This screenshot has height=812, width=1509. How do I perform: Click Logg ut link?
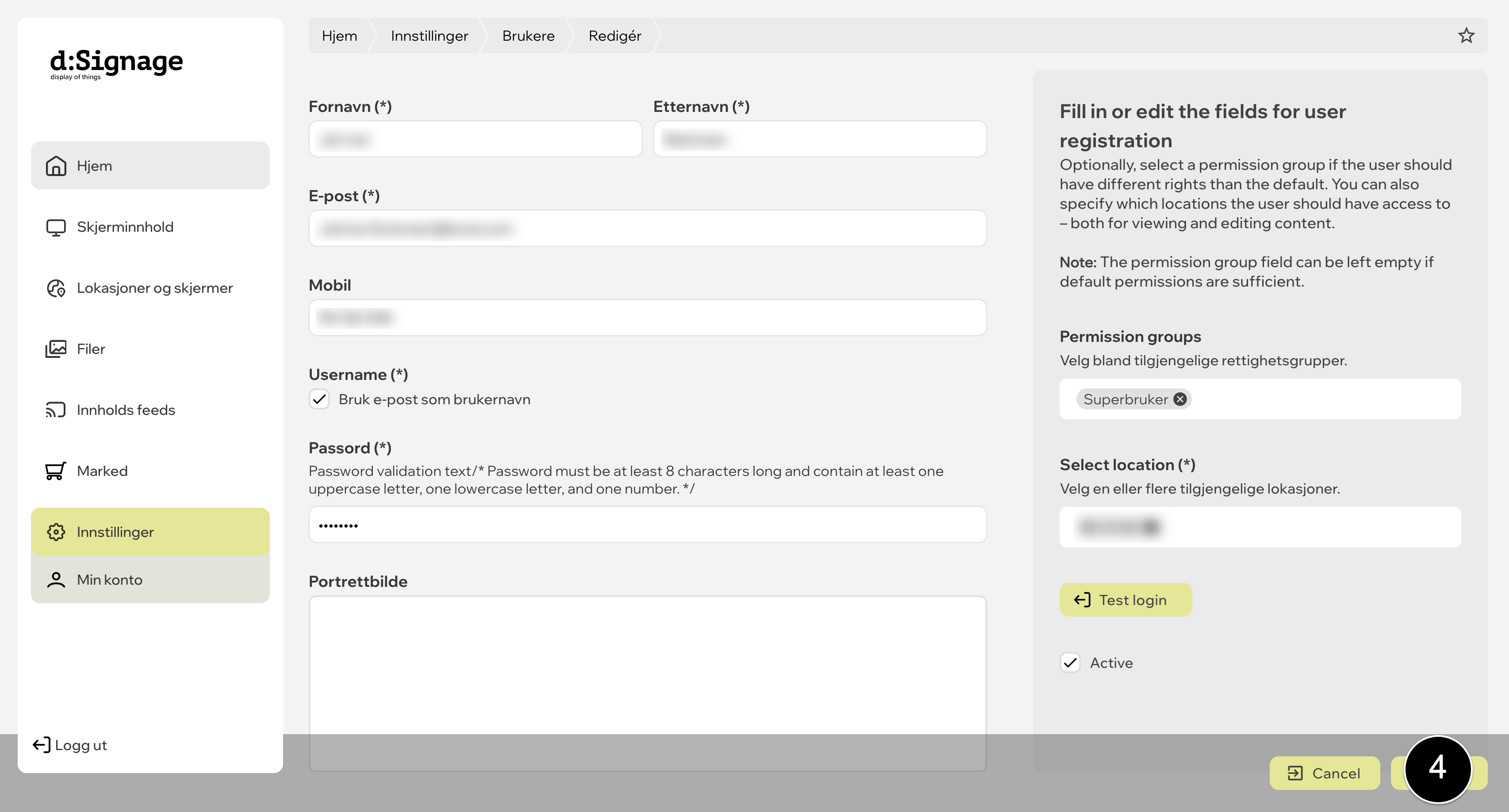pyautogui.click(x=70, y=745)
